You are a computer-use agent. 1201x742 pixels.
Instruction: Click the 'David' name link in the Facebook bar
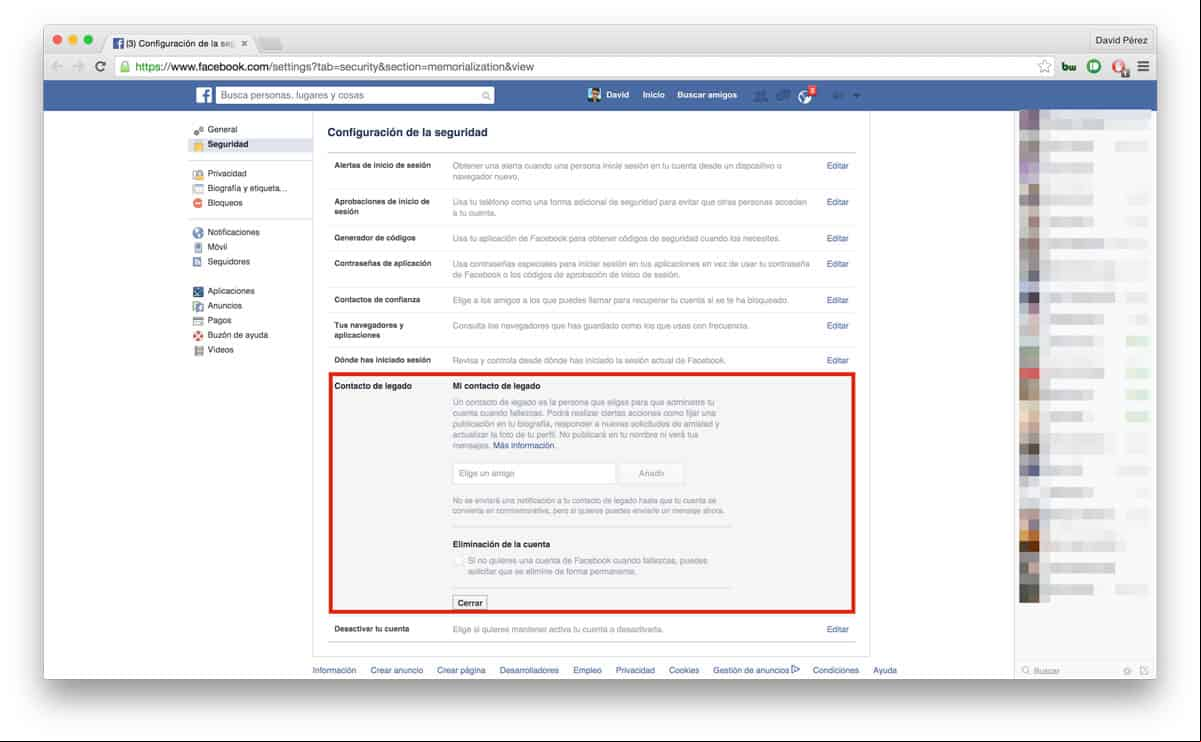(618, 95)
